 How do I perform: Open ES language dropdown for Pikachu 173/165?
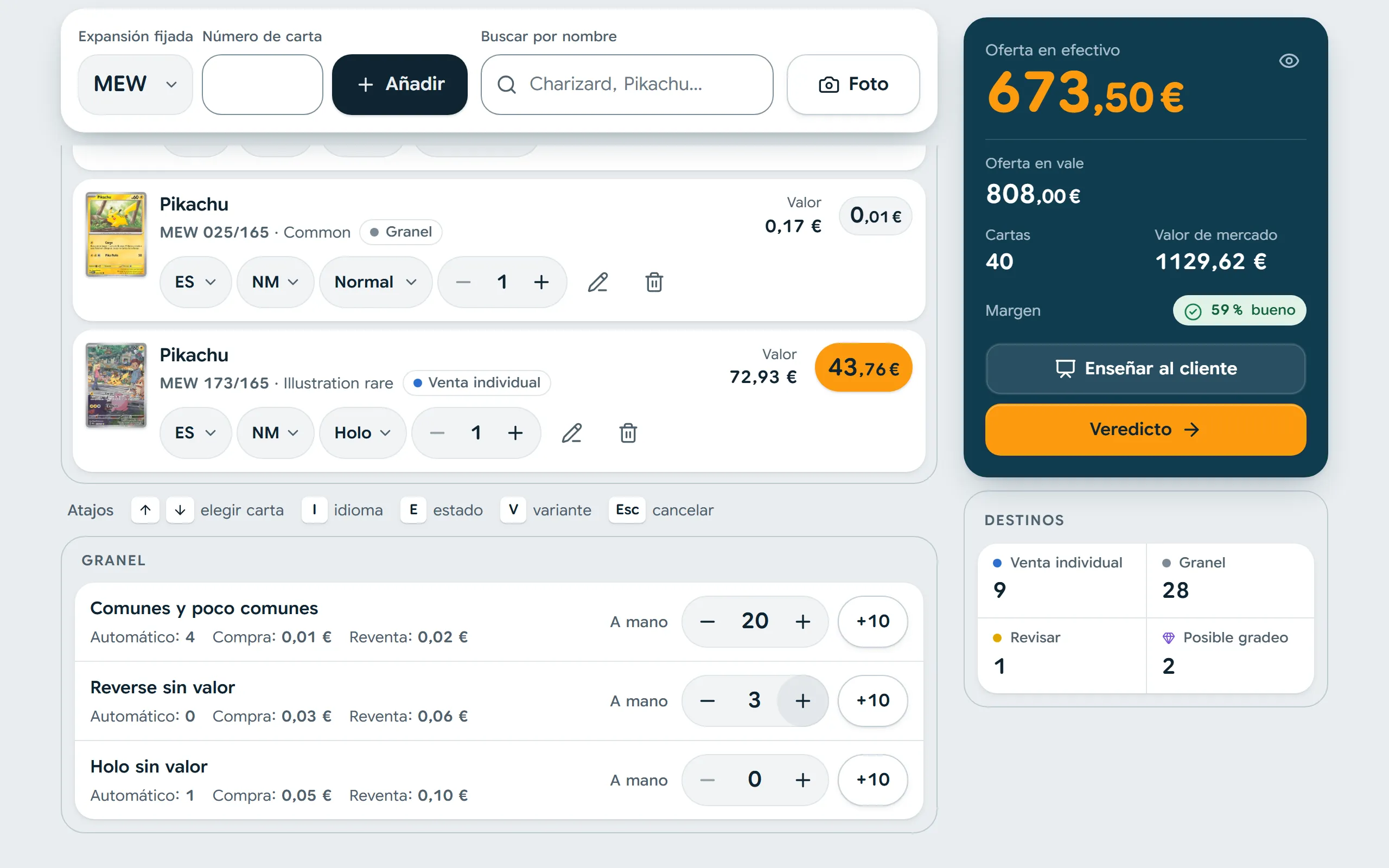point(195,433)
